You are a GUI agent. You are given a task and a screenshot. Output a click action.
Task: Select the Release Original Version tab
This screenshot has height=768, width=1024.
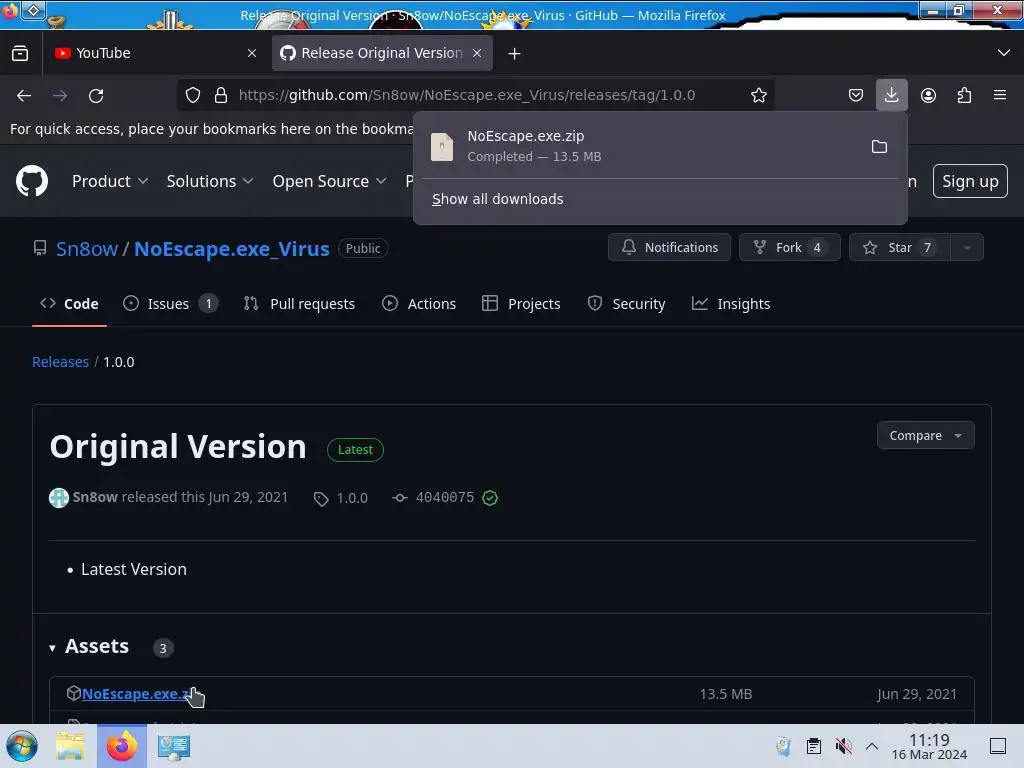pyautogui.click(x=382, y=53)
